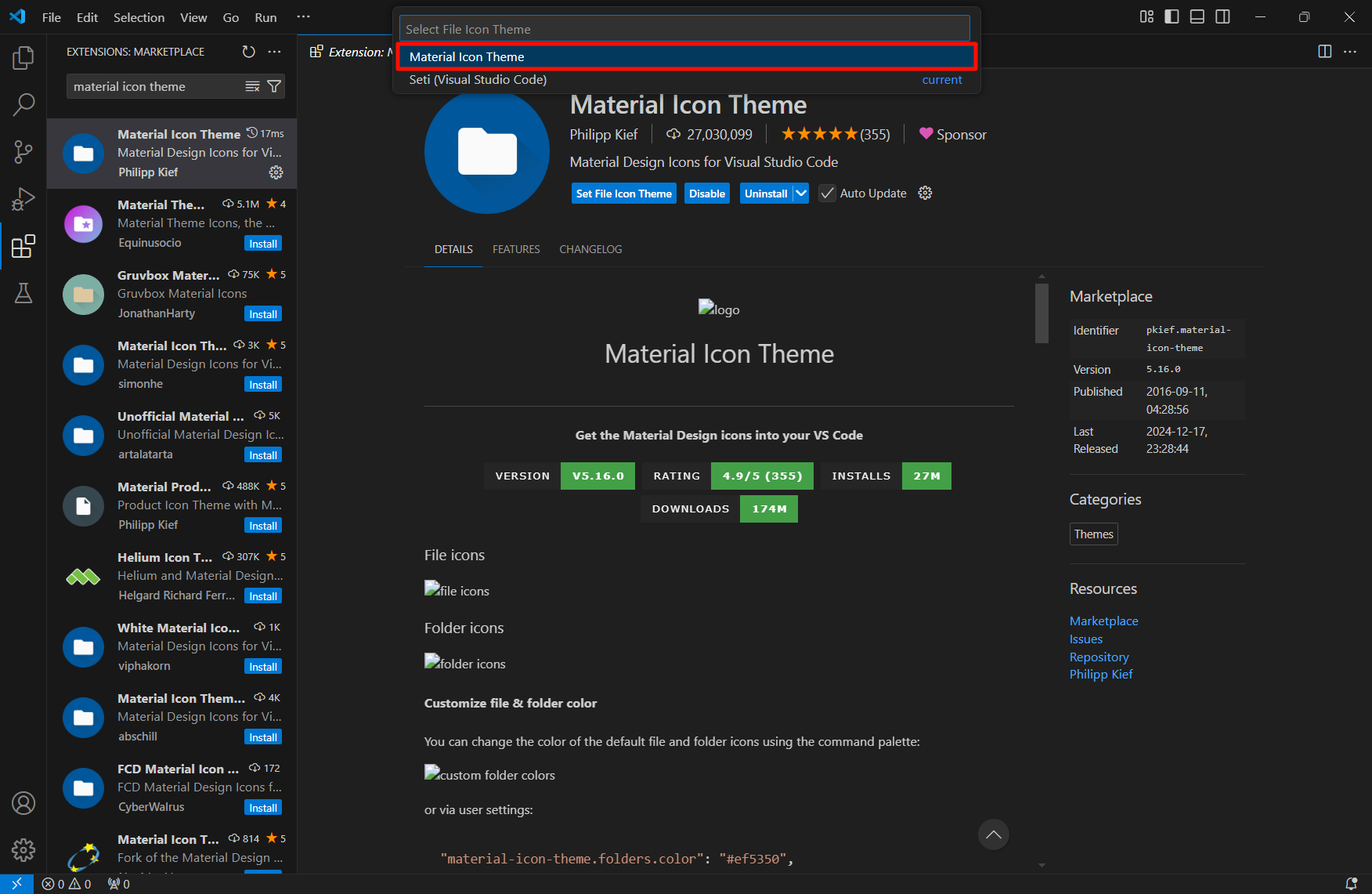Image resolution: width=1372 pixels, height=894 pixels.
Task: Toggle the Auto Update checkbox
Action: coord(827,194)
